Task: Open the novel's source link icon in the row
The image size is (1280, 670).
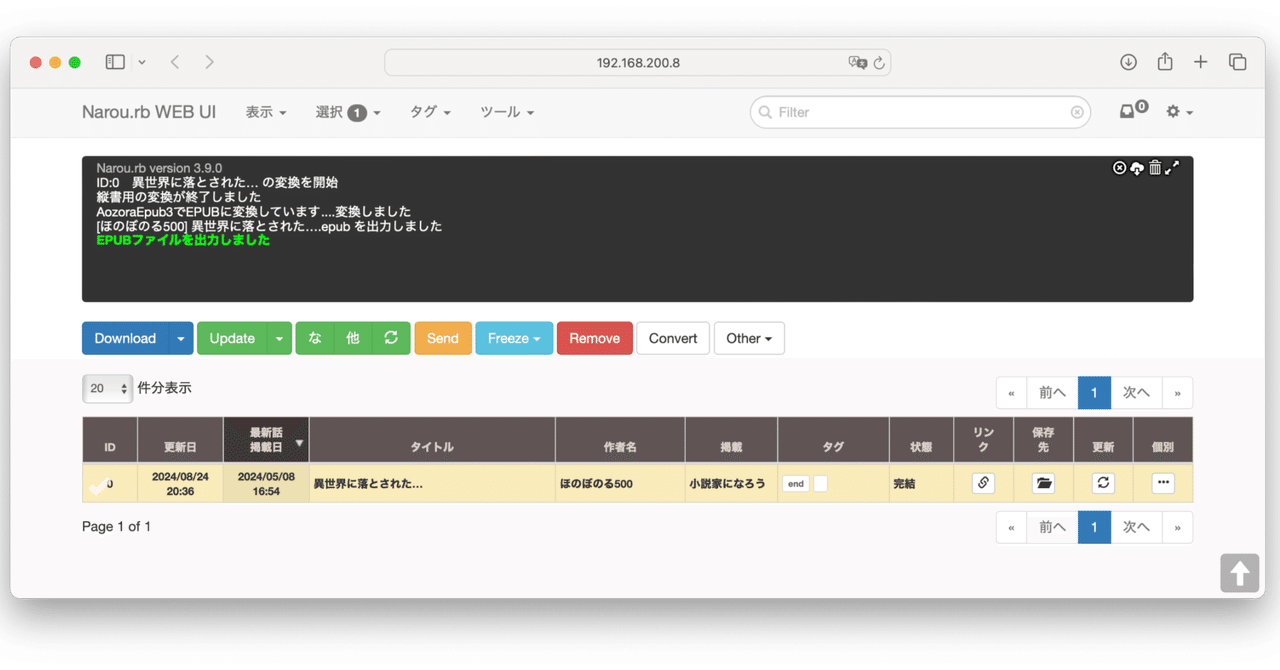Action: click(x=983, y=483)
